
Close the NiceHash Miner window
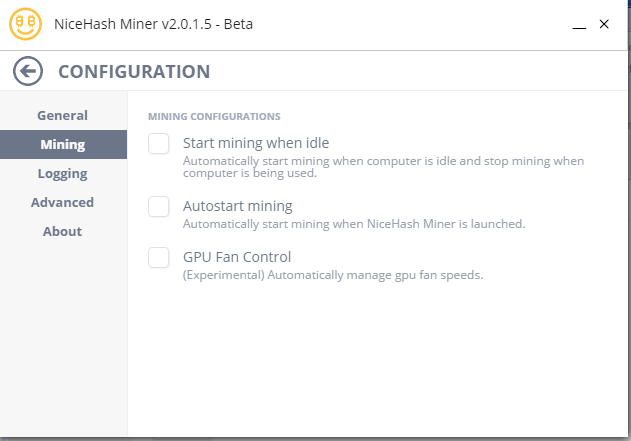(603, 24)
